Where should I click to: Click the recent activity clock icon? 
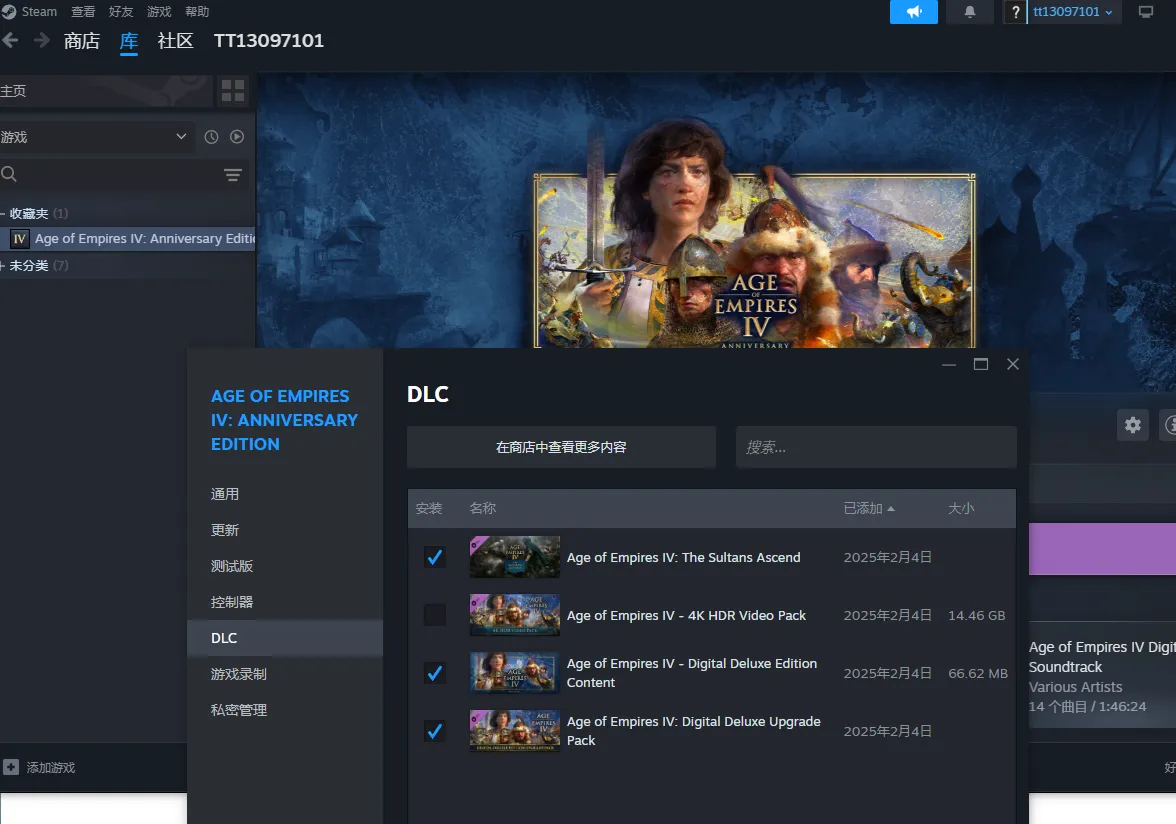click(x=211, y=137)
